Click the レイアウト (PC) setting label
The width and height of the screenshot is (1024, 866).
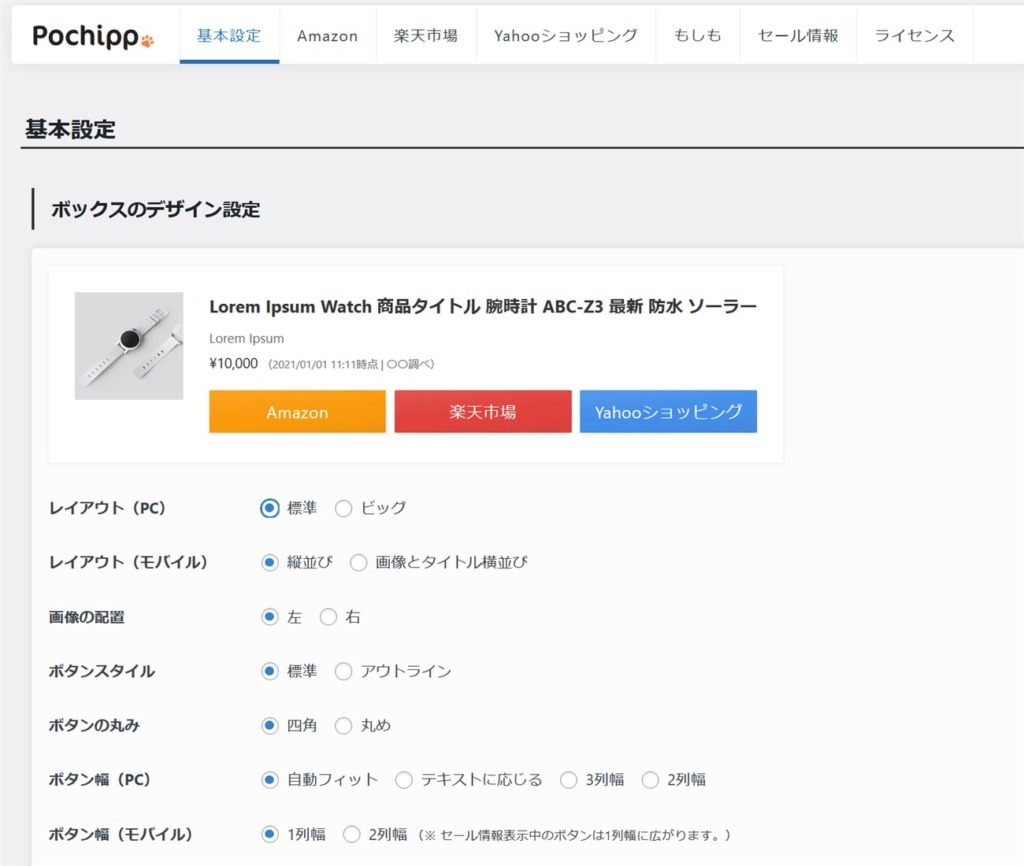107,508
